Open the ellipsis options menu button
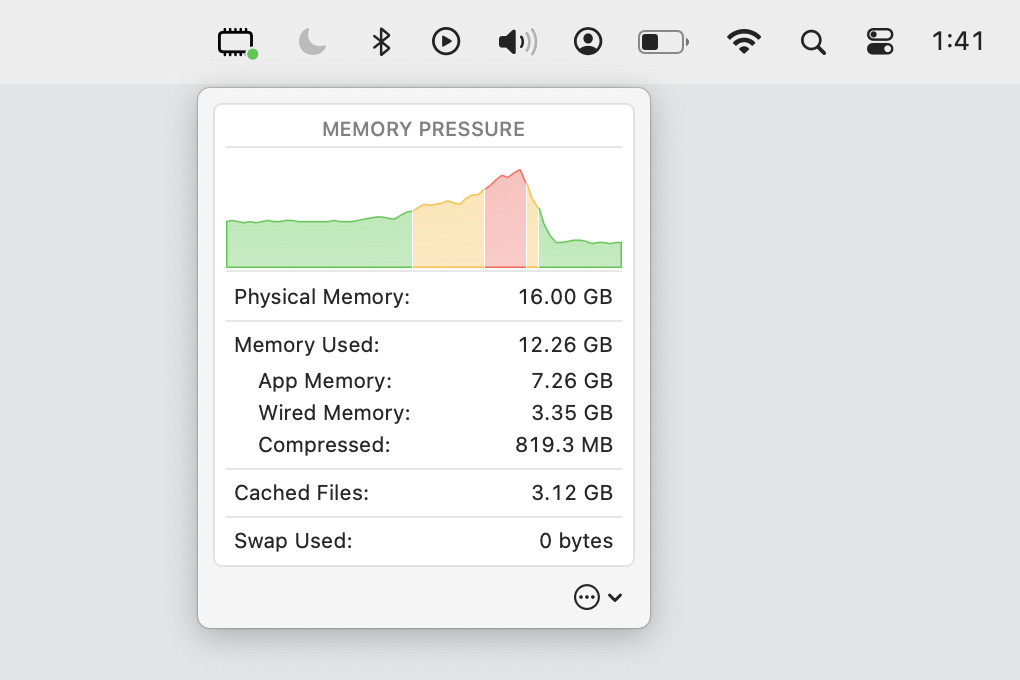This screenshot has width=1020, height=680. [587, 597]
